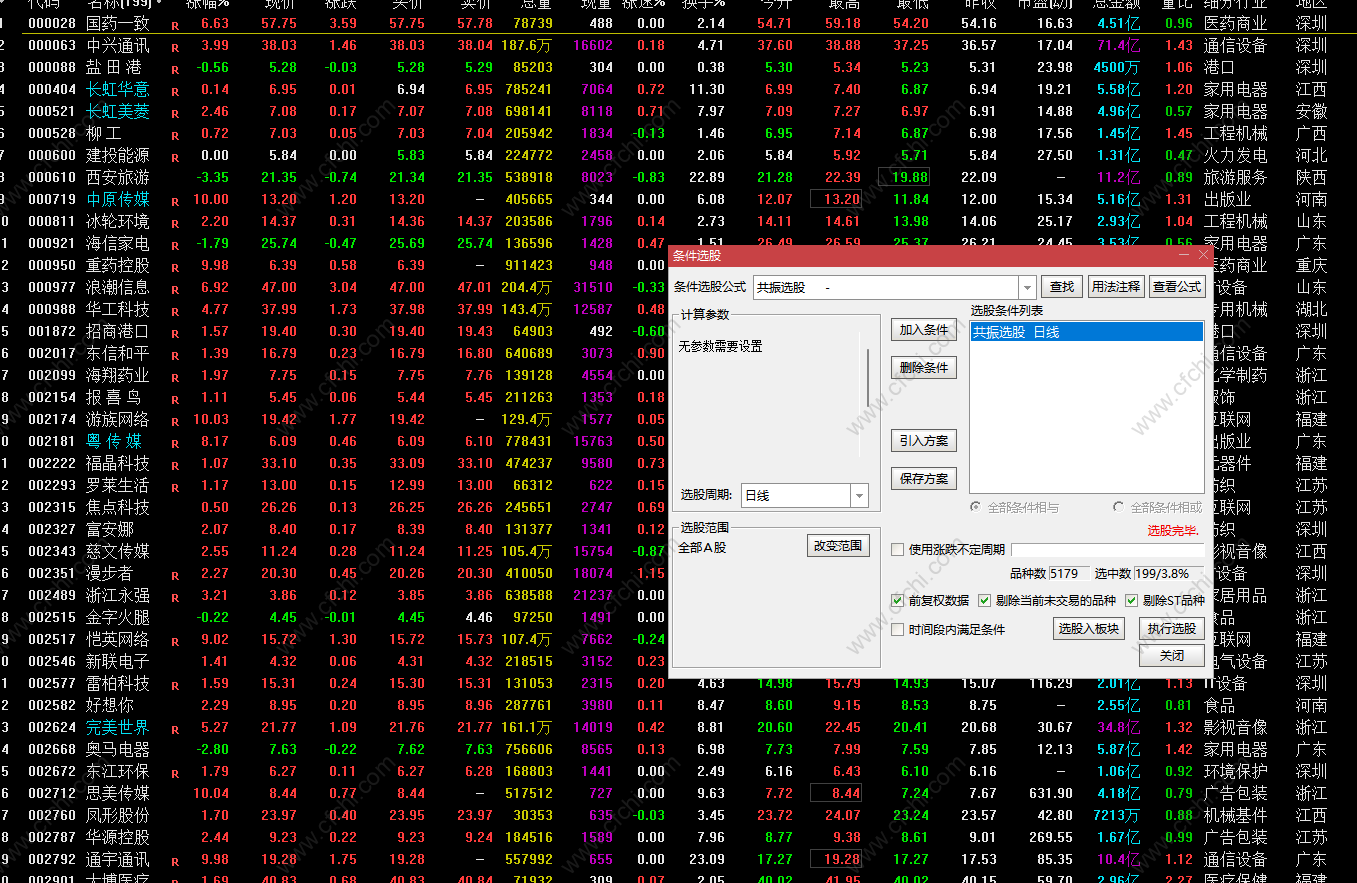Click 查看公式 to view the formula
The width and height of the screenshot is (1357, 883).
pyautogui.click(x=1177, y=287)
